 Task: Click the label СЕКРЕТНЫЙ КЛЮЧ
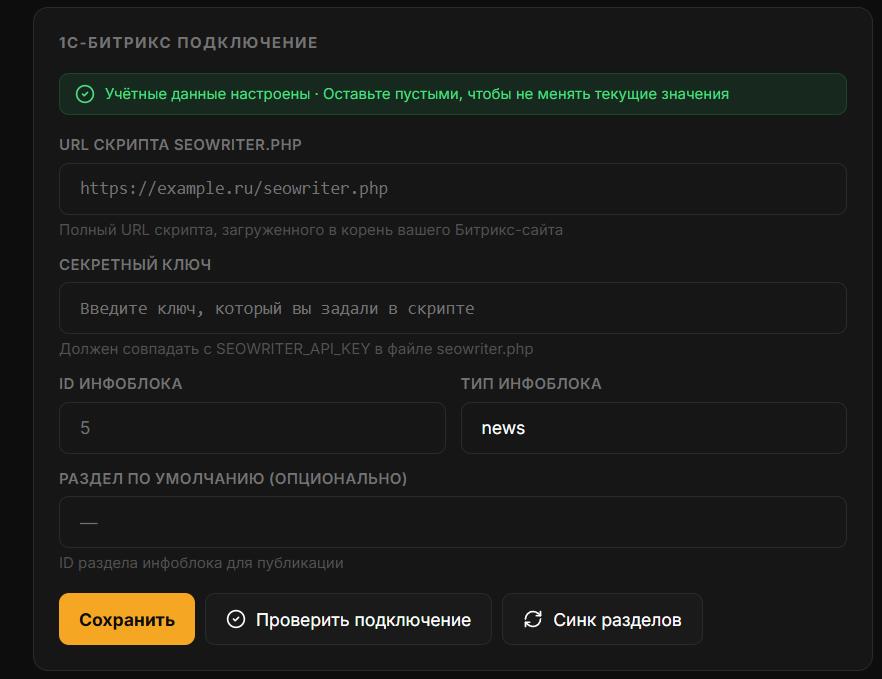tap(135, 264)
